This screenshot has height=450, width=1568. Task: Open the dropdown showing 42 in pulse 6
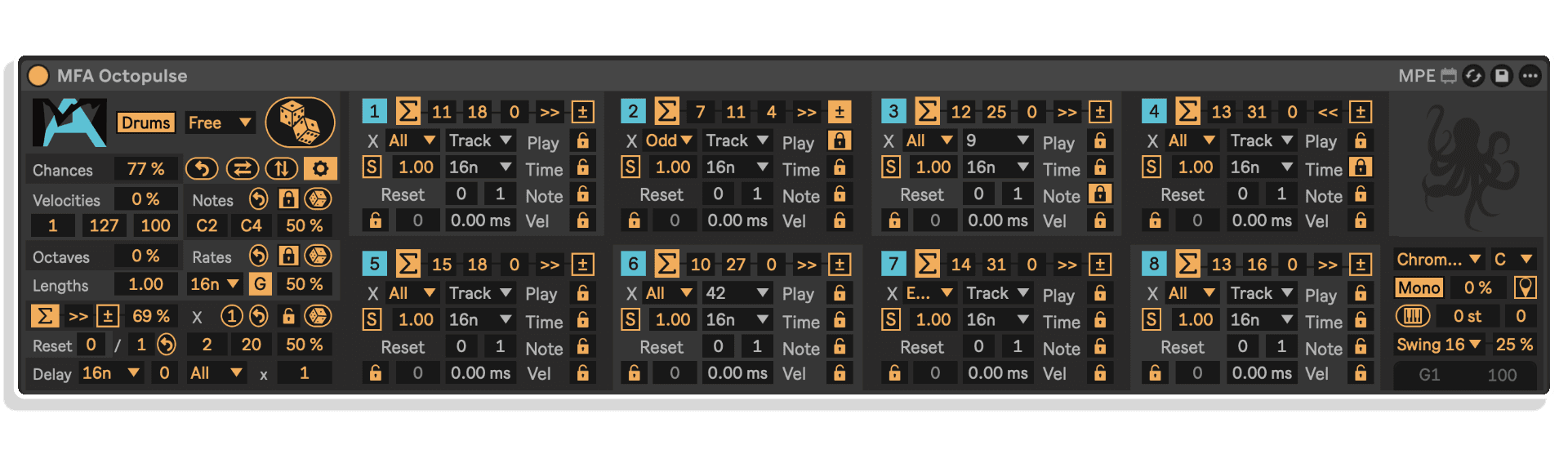coord(737,293)
